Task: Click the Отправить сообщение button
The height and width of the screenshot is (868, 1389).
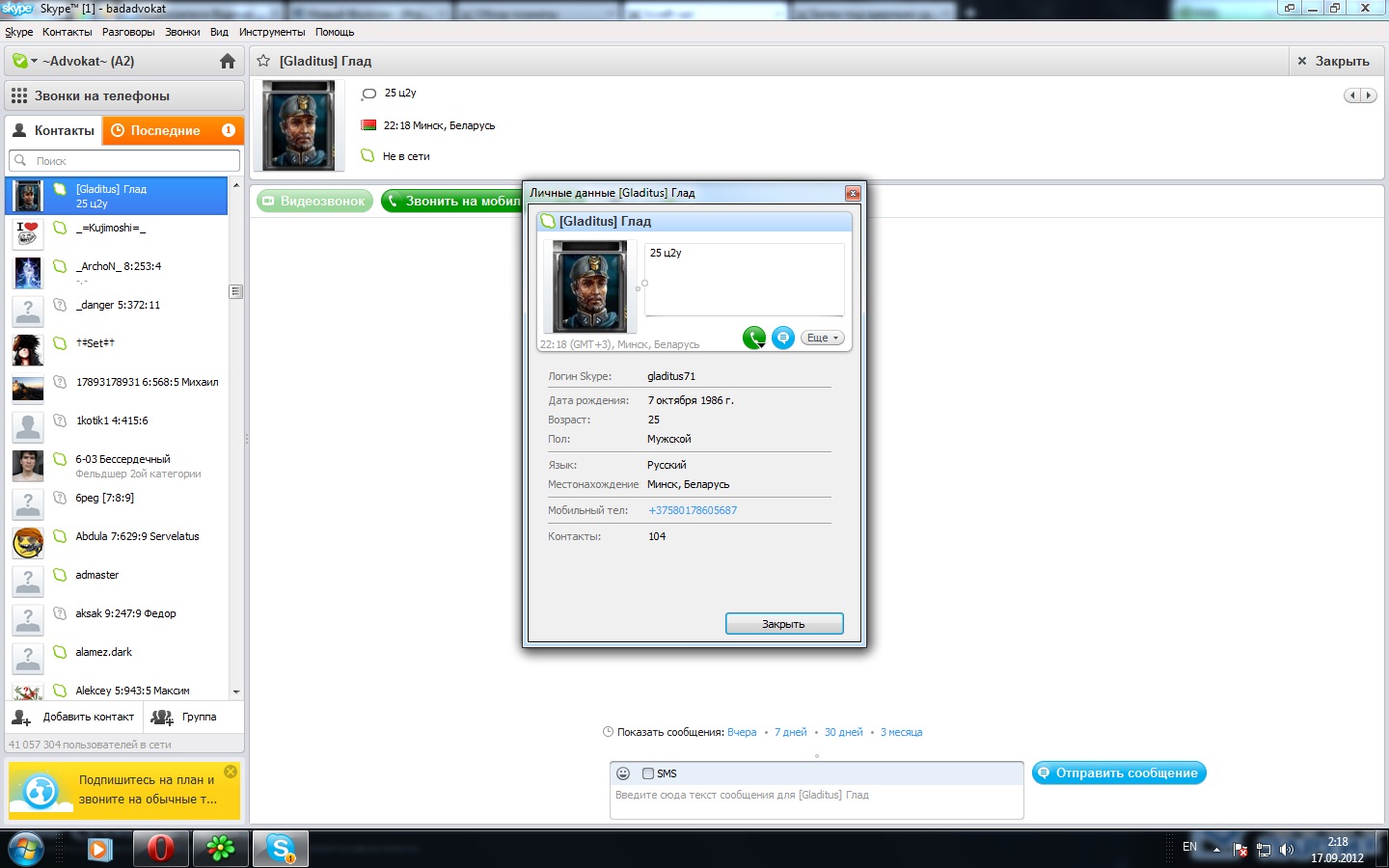Action: [x=1119, y=773]
